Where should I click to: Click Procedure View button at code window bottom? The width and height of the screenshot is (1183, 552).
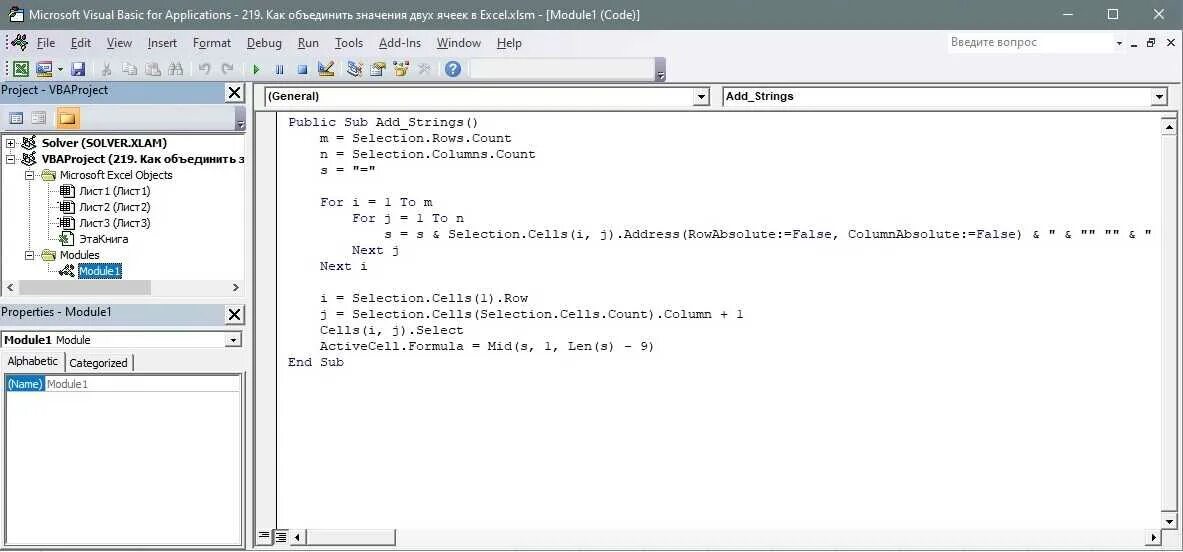[x=265, y=537]
